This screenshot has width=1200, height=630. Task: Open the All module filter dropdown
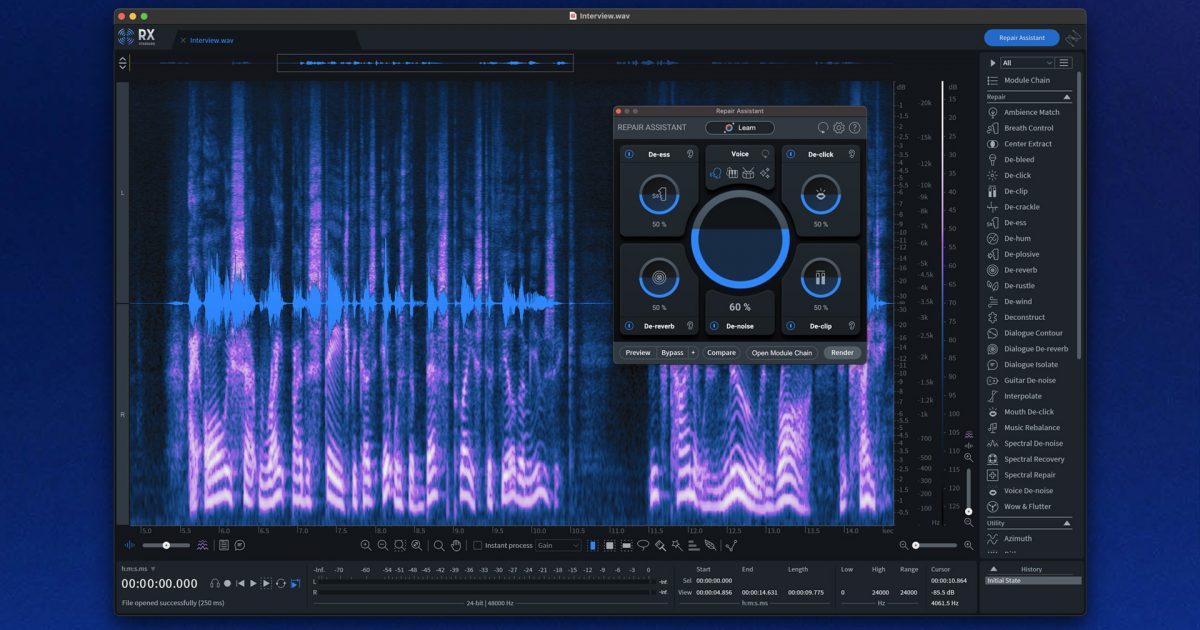point(1028,62)
